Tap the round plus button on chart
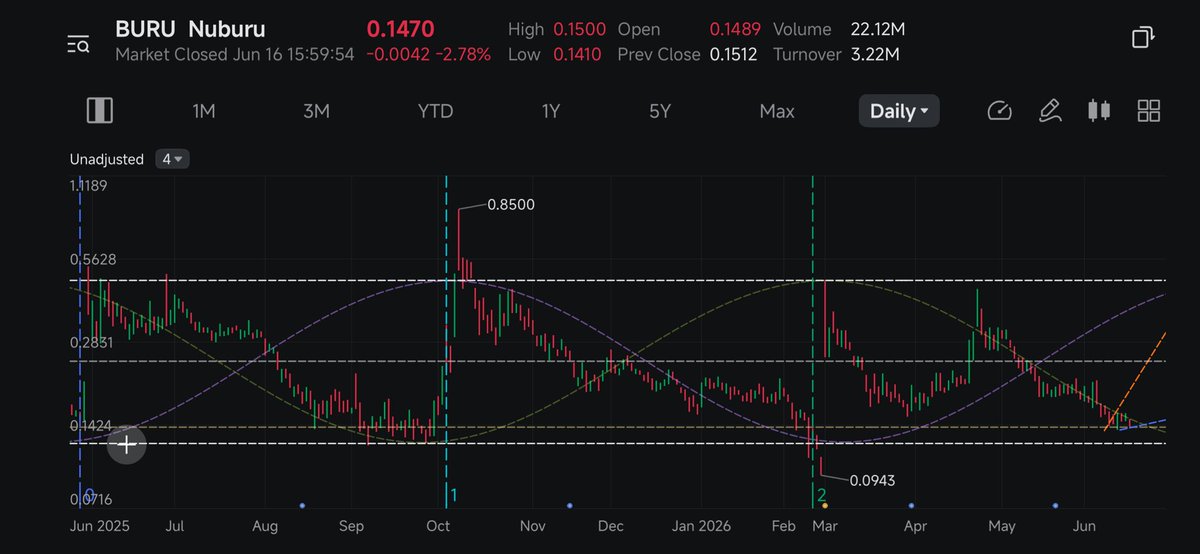This screenshot has width=1200, height=554. coord(127,445)
